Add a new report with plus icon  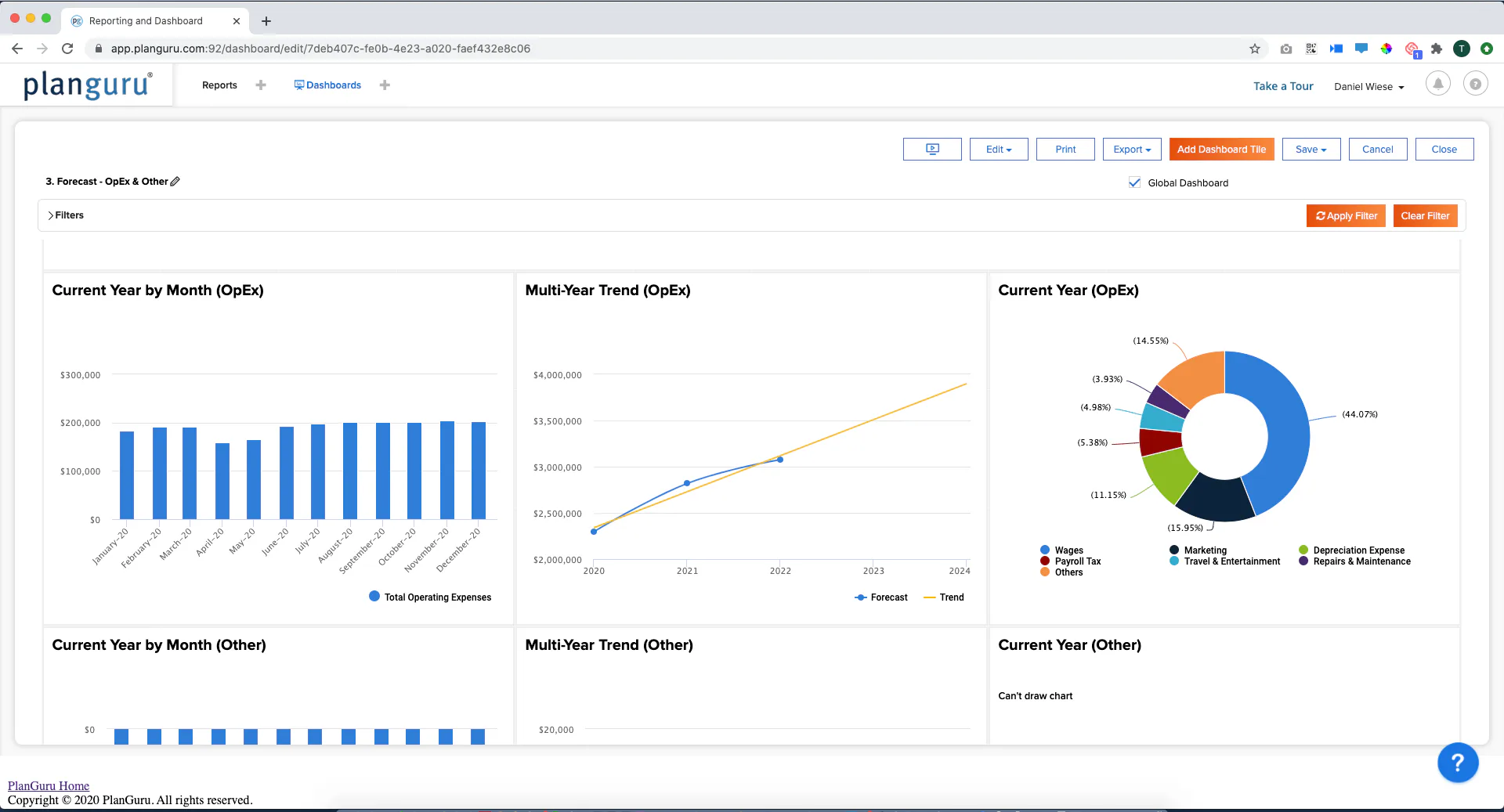click(261, 85)
